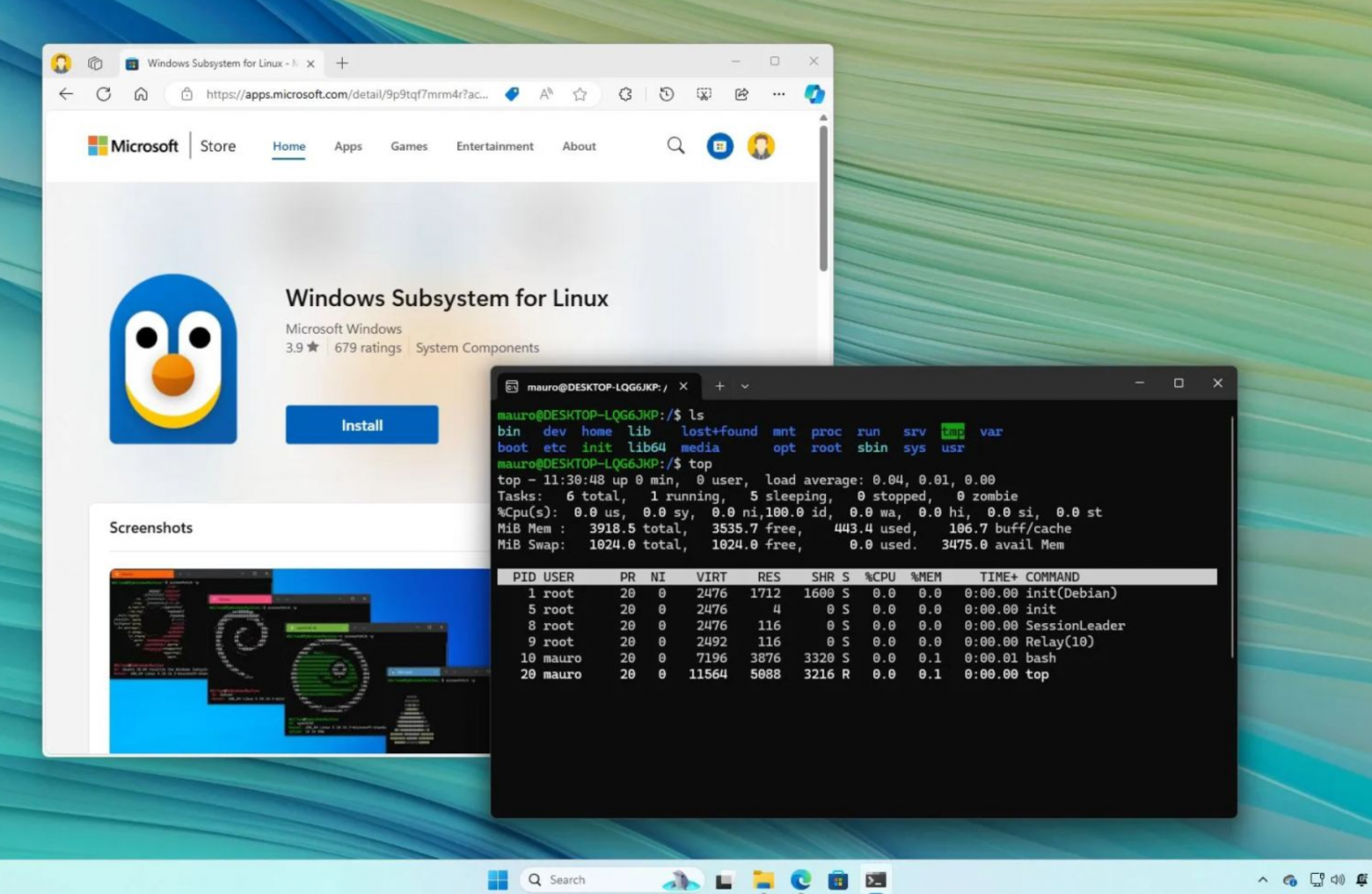Viewport: 1372px width, 894px height.
Task: Switch to the Apps section
Action: [348, 147]
